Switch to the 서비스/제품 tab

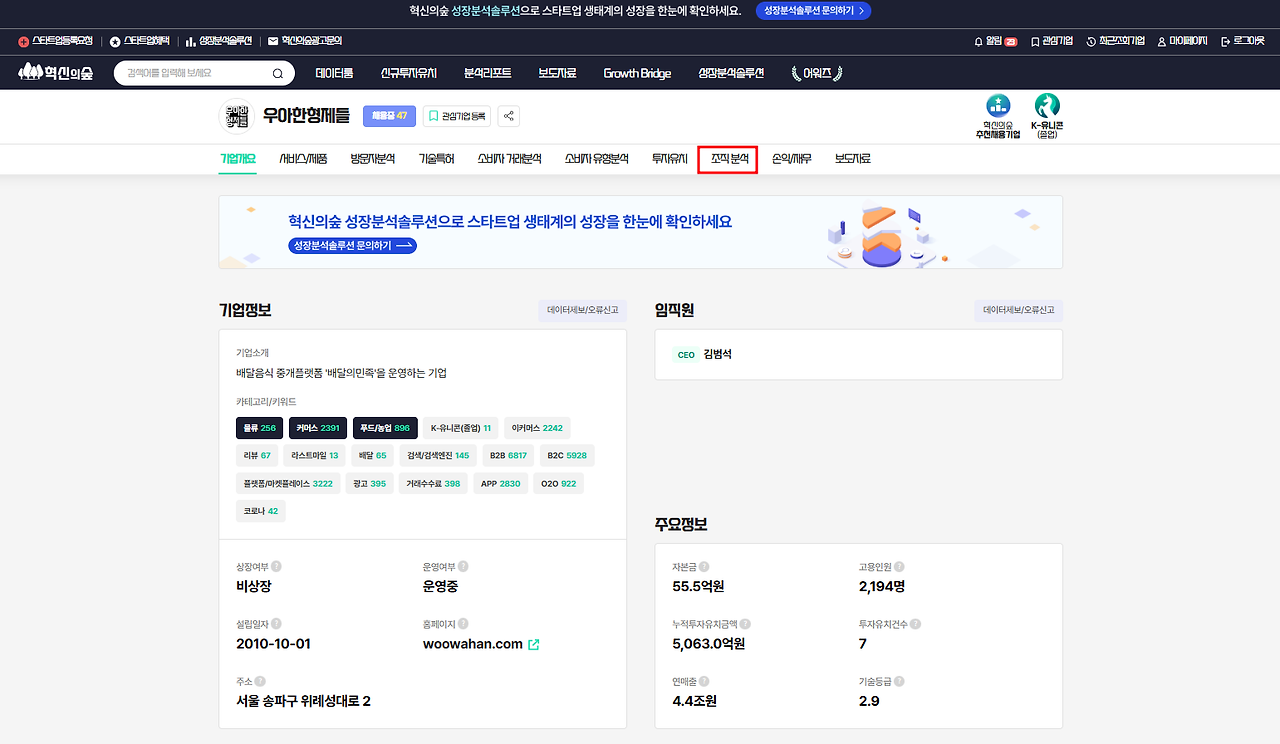pyautogui.click(x=303, y=158)
